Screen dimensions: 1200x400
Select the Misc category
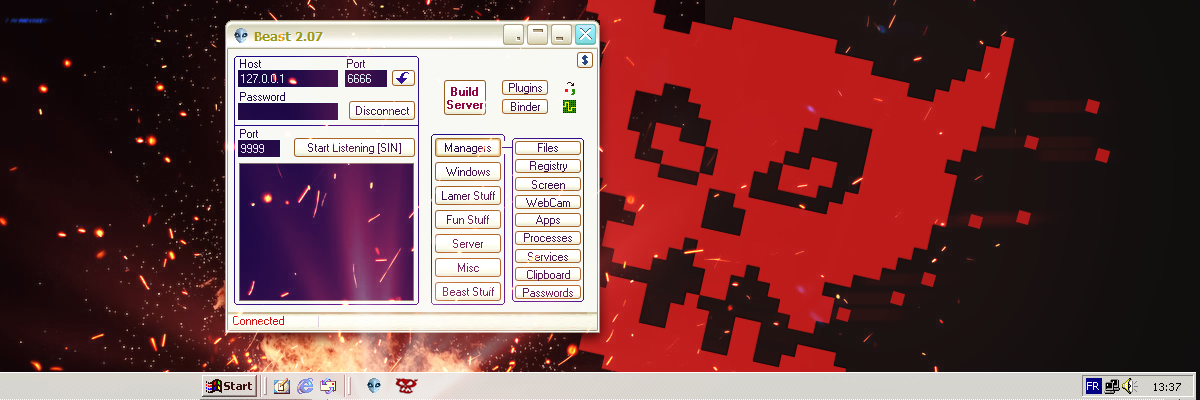click(468, 268)
